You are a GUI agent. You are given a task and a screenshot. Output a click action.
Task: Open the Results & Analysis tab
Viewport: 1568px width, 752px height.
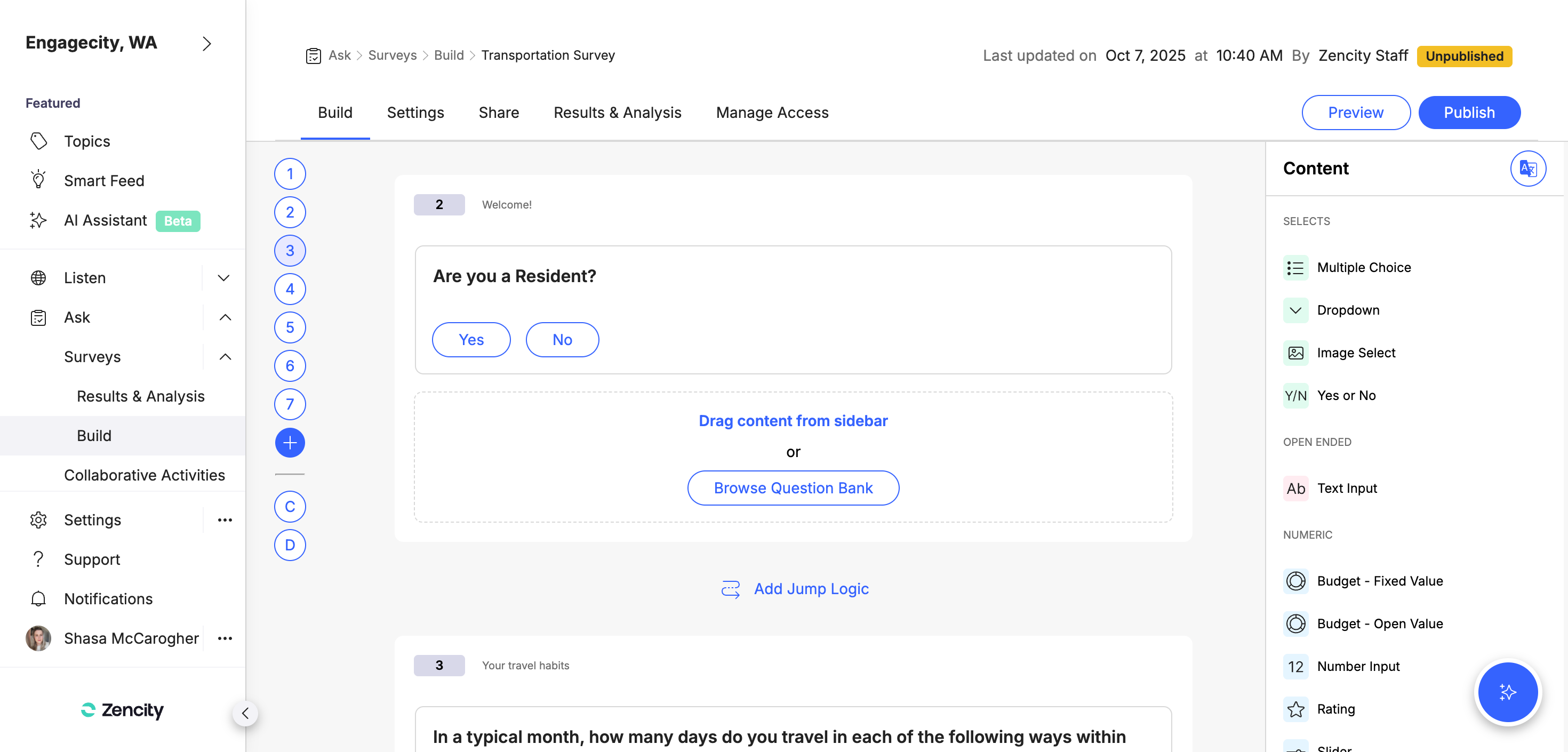617,113
